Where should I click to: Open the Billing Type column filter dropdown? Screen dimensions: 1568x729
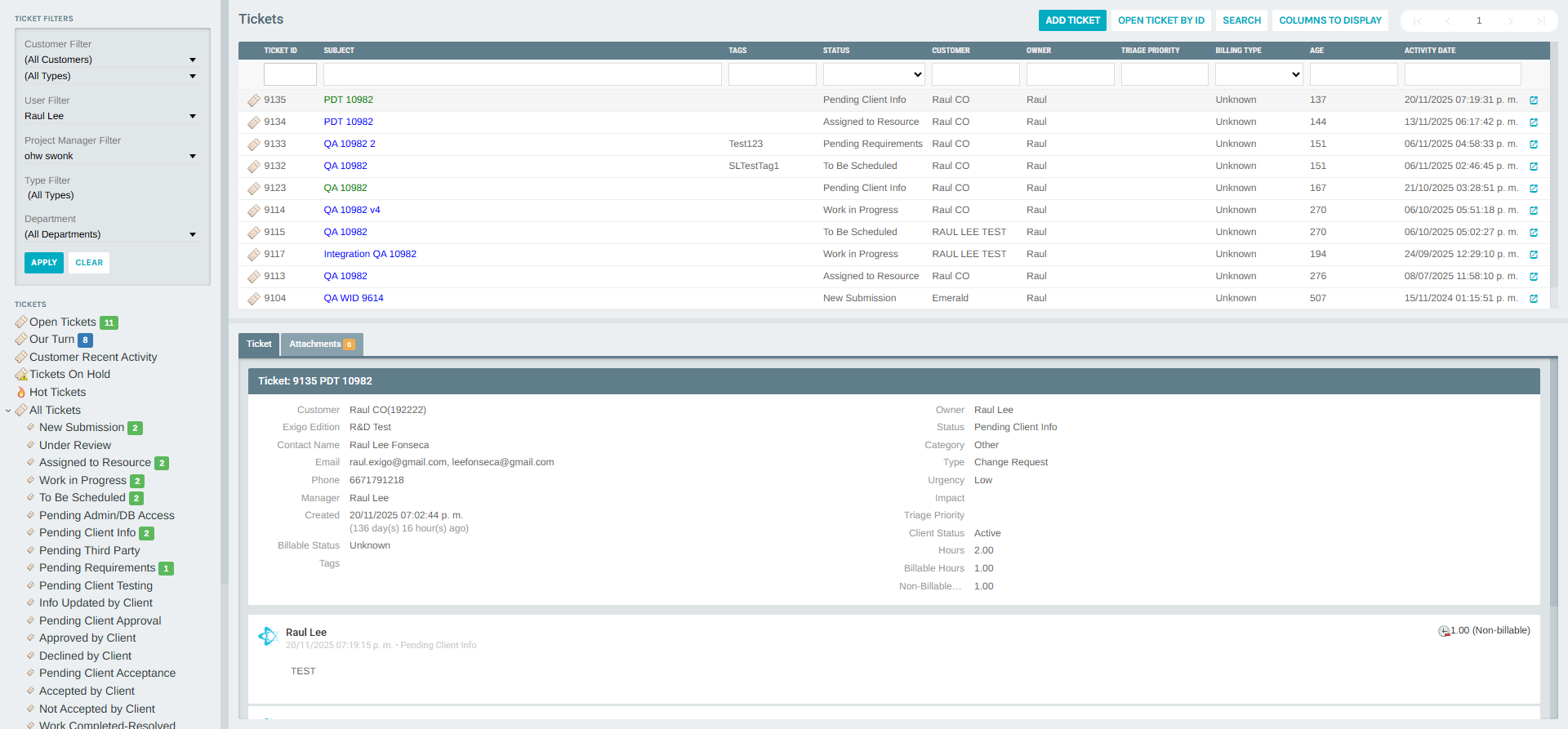(x=1258, y=74)
